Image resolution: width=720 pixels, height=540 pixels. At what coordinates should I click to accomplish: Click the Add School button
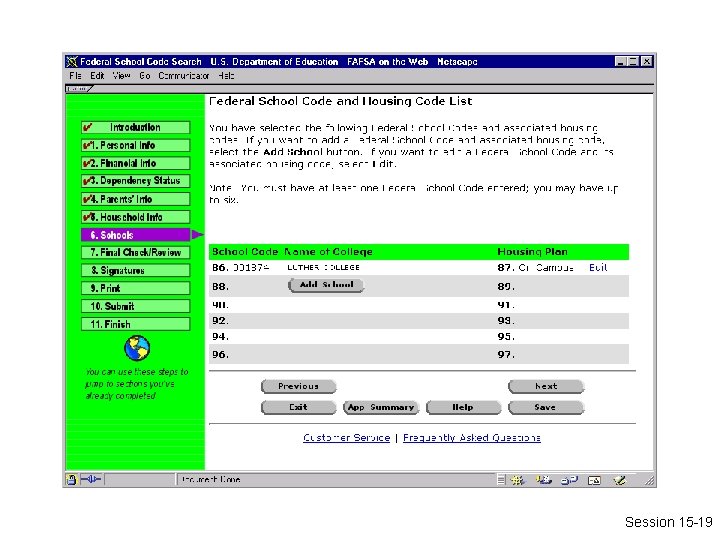pos(326,285)
